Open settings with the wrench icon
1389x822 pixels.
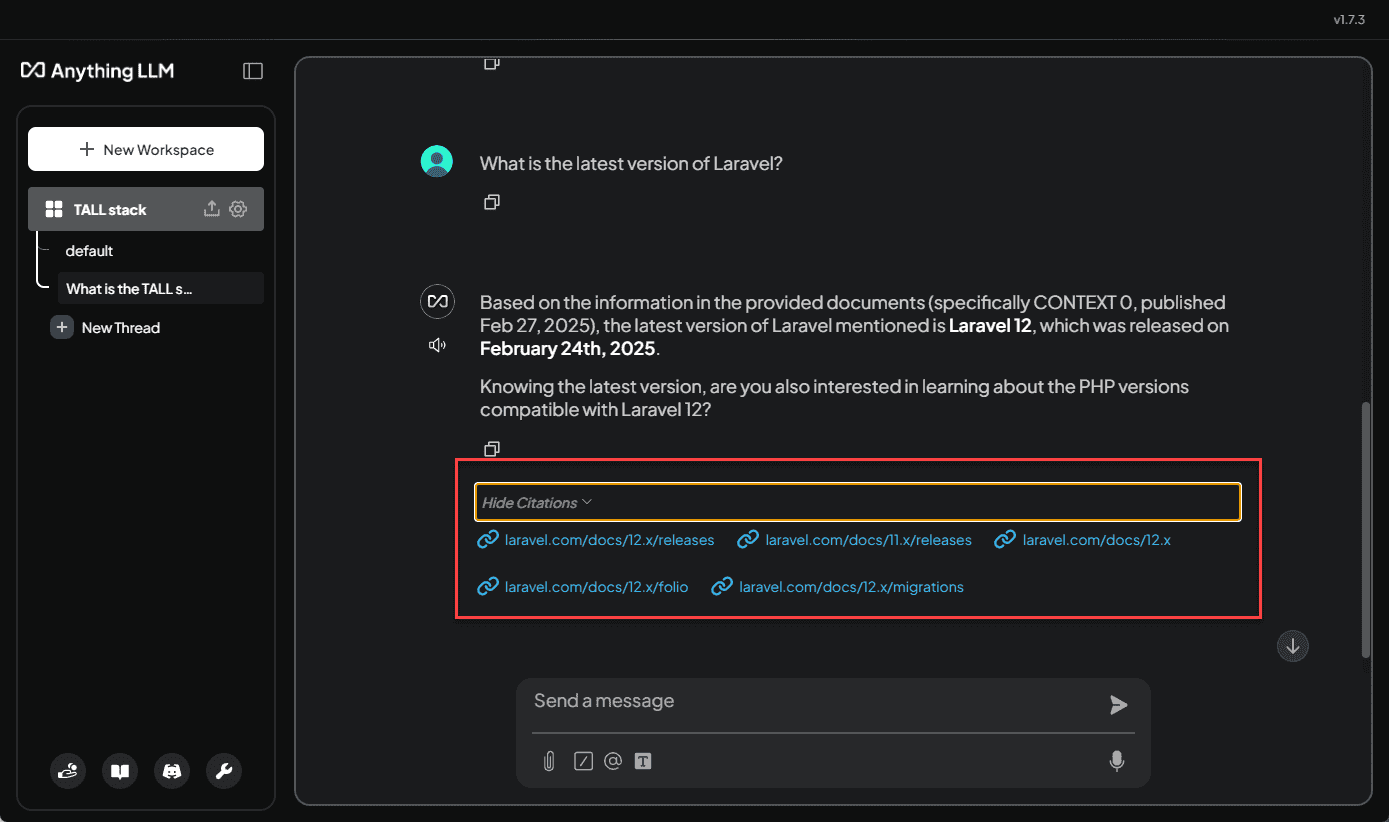224,771
